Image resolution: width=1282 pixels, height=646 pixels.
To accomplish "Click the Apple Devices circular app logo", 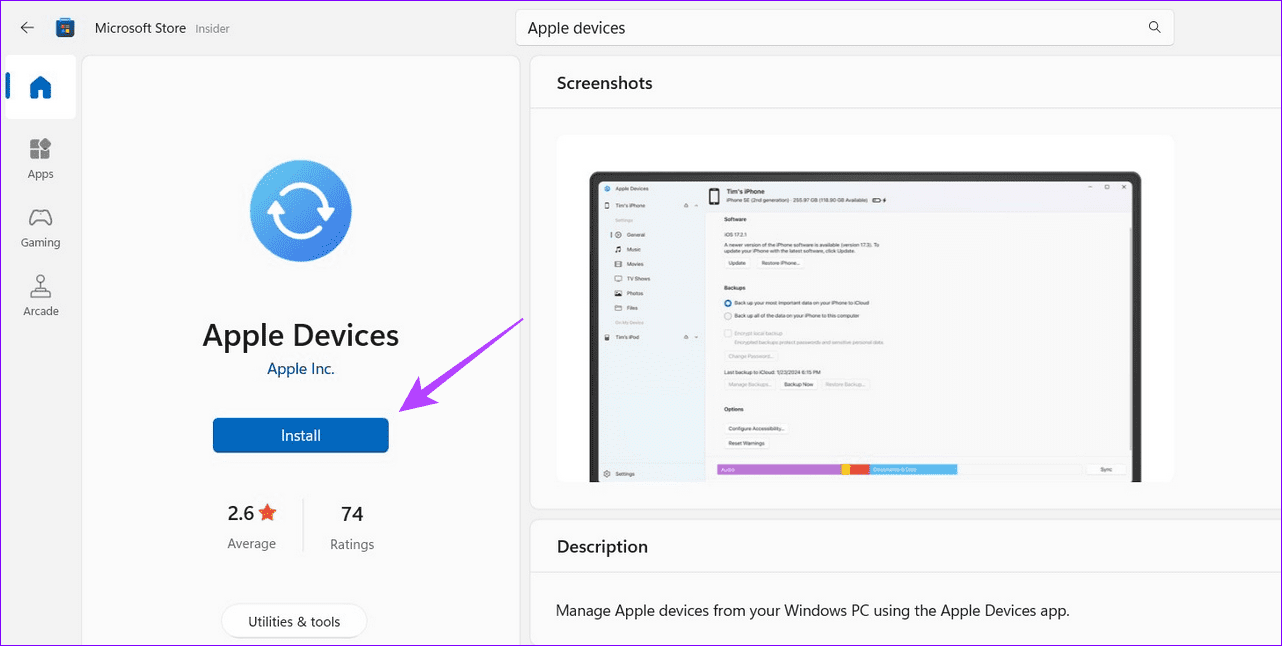I will pyautogui.click(x=300, y=210).
